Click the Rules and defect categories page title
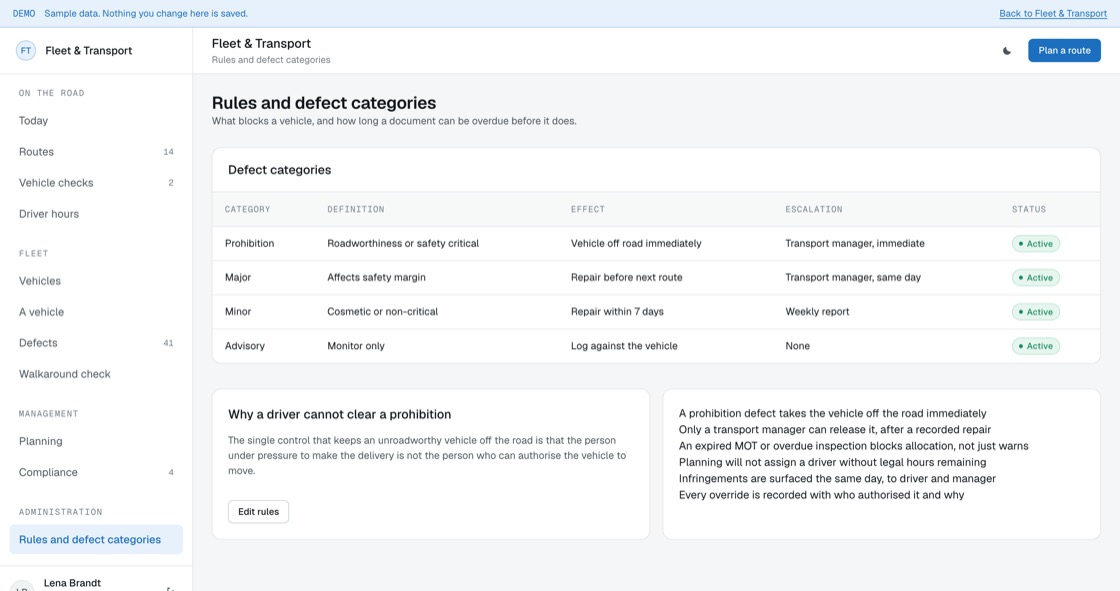This screenshot has height=591, width=1120. click(x=324, y=103)
